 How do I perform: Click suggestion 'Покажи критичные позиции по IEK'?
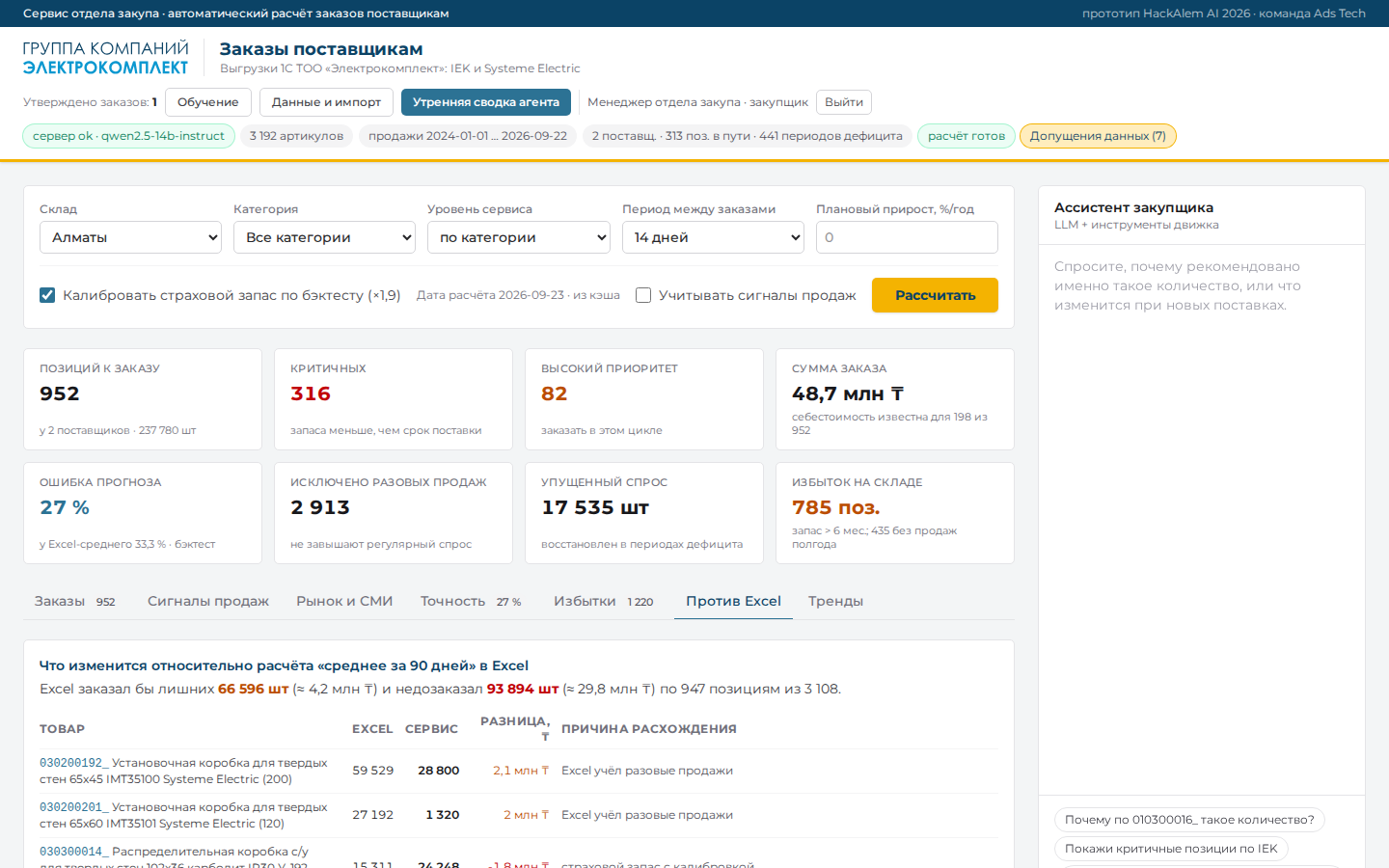coord(1171,849)
